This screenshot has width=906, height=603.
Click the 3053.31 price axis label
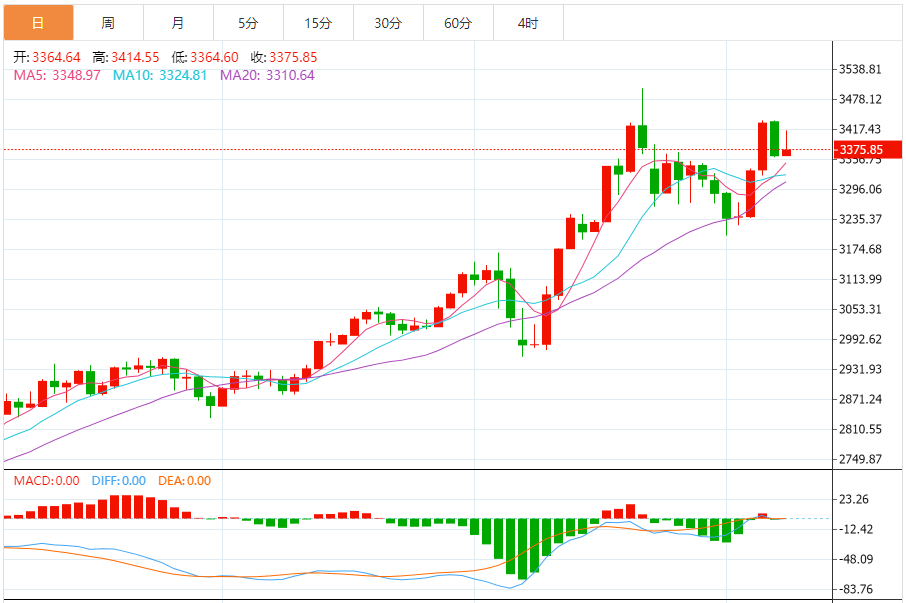[x=860, y=310]
